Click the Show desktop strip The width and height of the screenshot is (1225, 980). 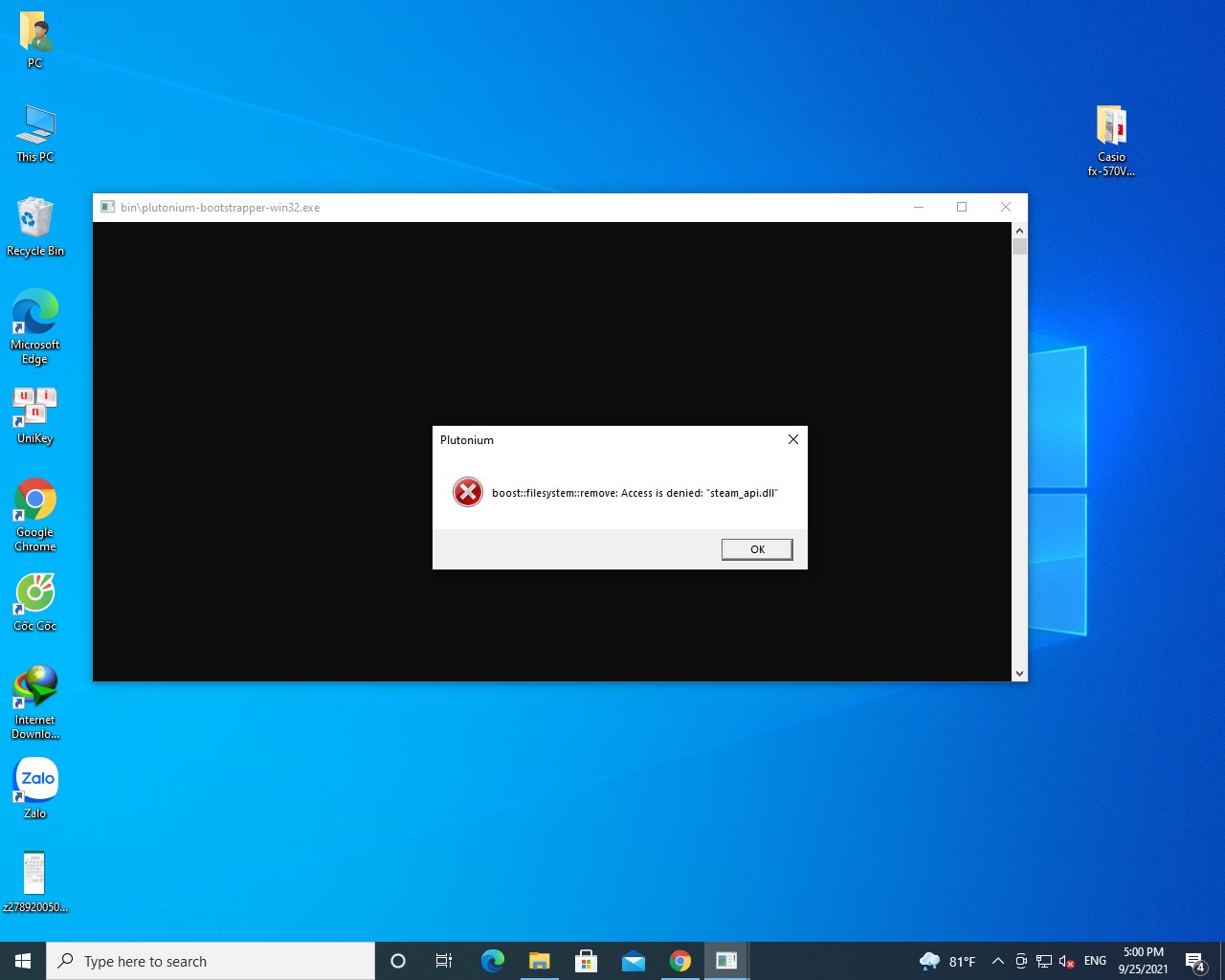tap(1222, 961)
